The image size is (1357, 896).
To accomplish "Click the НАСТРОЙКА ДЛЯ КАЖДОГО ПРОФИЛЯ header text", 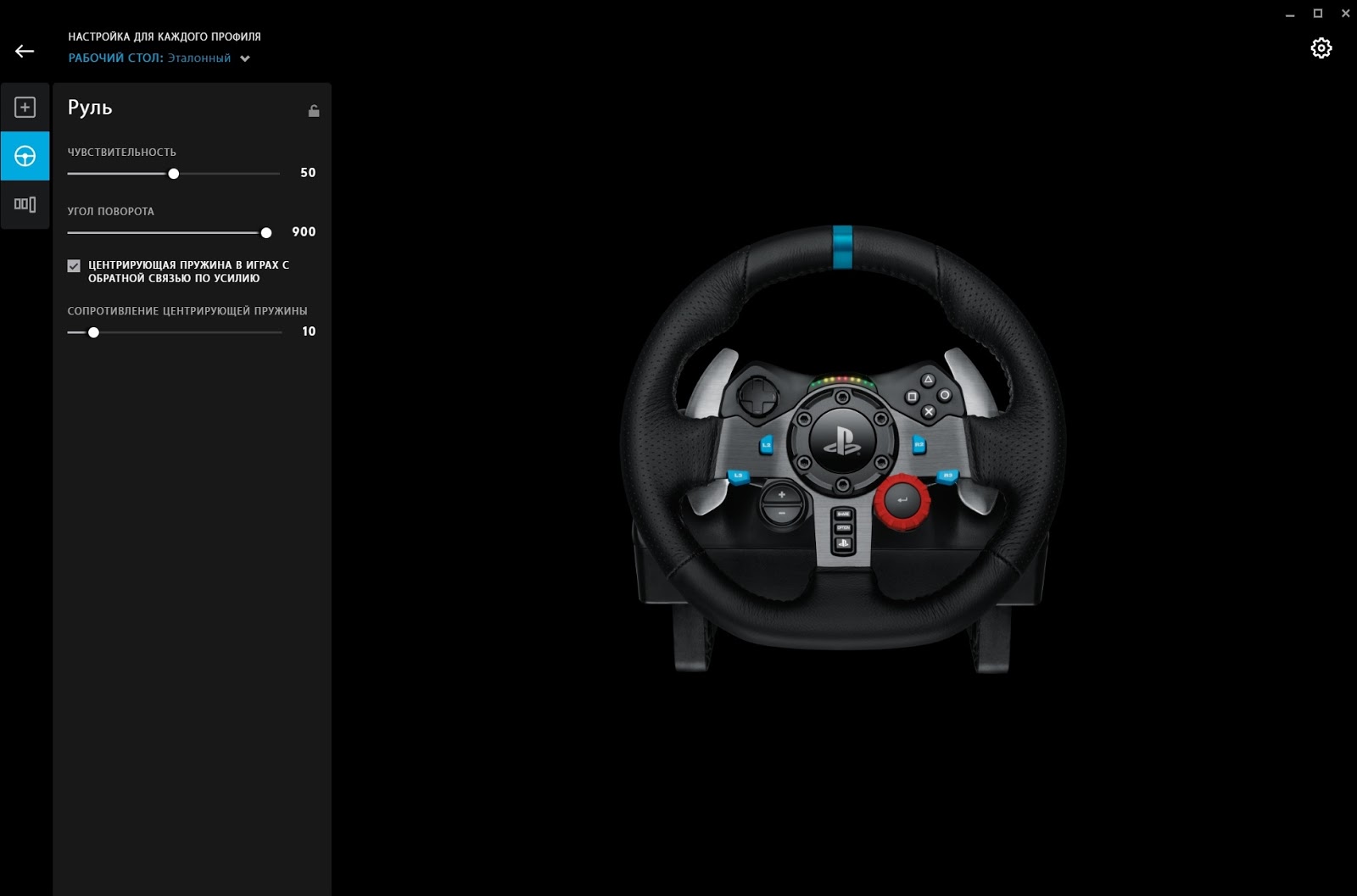I will (165, 37).
